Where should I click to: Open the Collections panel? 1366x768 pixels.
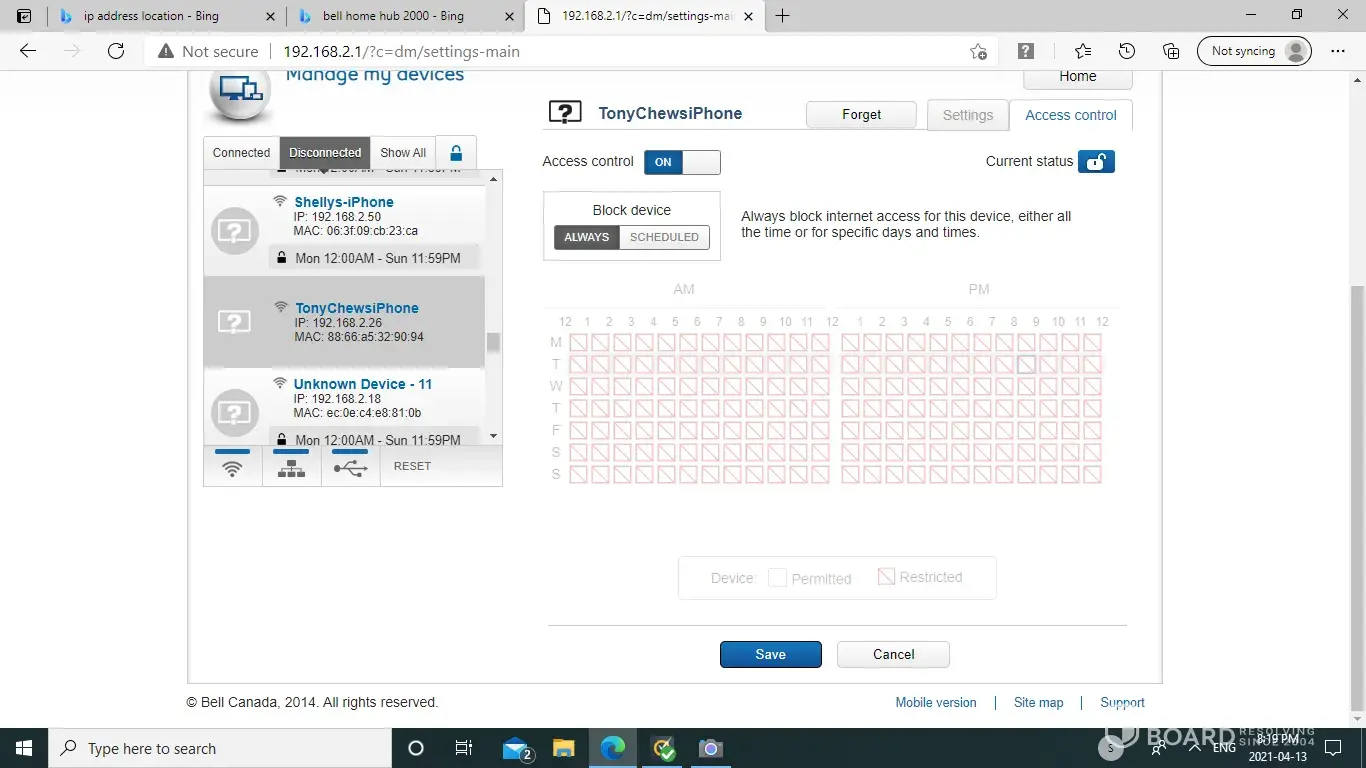1171,52
